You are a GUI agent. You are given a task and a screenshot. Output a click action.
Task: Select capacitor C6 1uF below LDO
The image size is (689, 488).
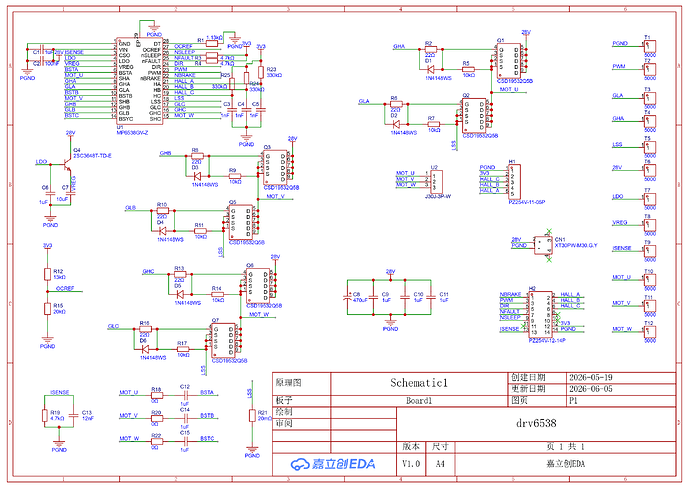click(51, 193)
